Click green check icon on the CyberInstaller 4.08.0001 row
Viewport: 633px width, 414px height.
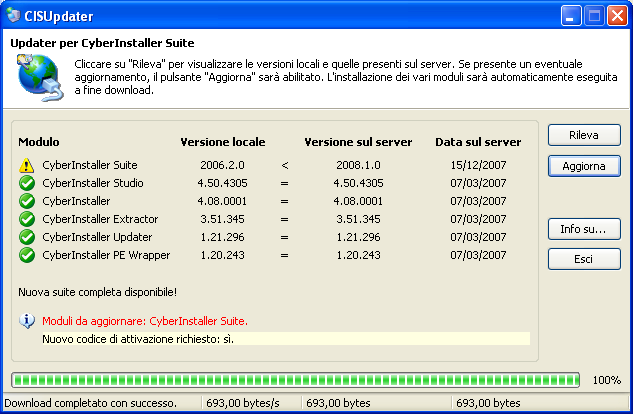(x=27, y=201)
